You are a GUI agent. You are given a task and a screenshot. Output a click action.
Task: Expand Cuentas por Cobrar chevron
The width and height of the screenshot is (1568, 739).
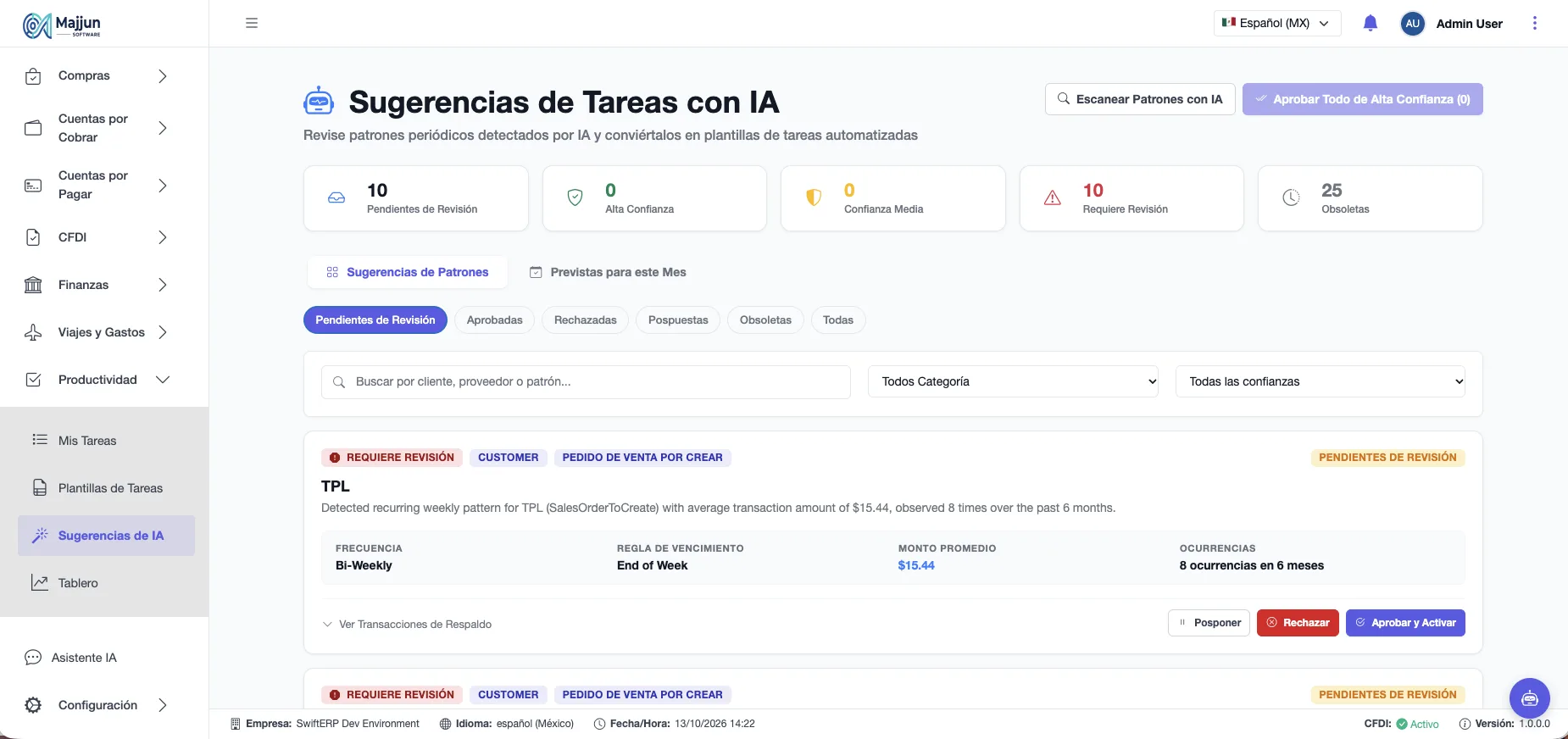(x=163, y=128)
